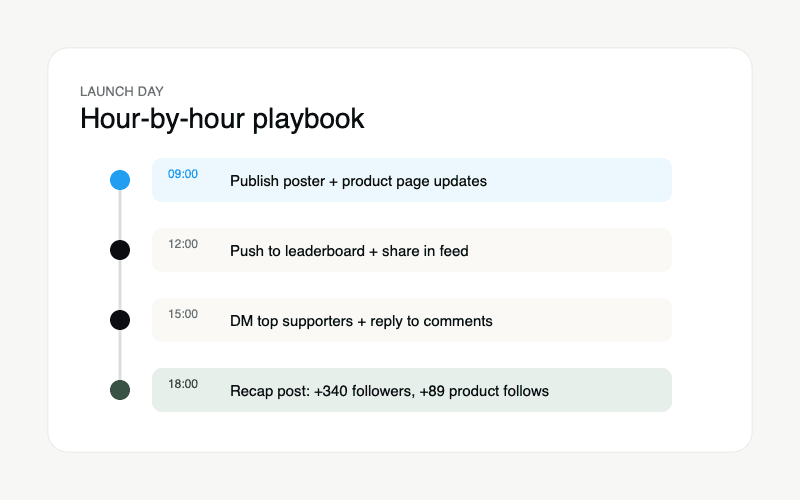Click the green 18:00 timeline dot
The image size is (800, 500).
click(120, 390)
